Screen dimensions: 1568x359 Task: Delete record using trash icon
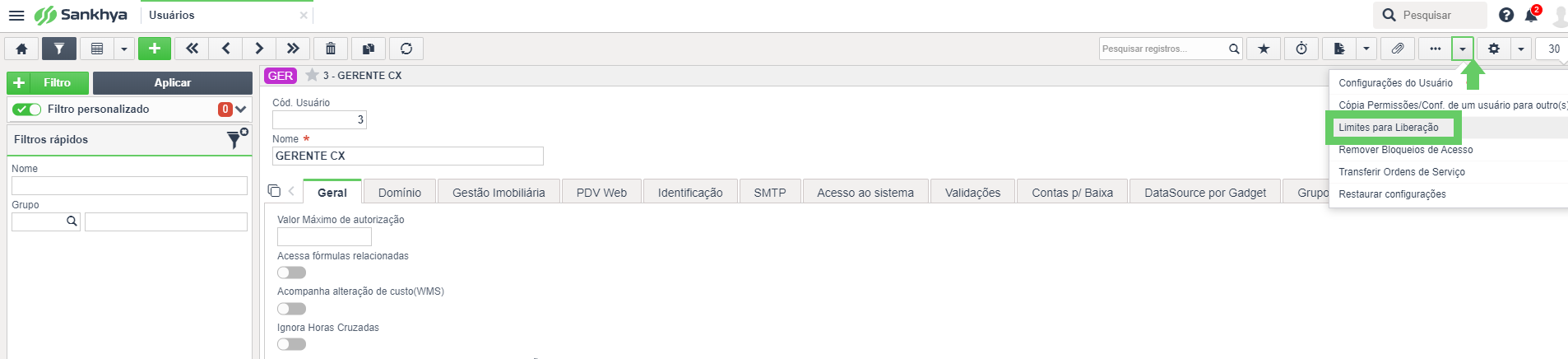click(331, 49)
